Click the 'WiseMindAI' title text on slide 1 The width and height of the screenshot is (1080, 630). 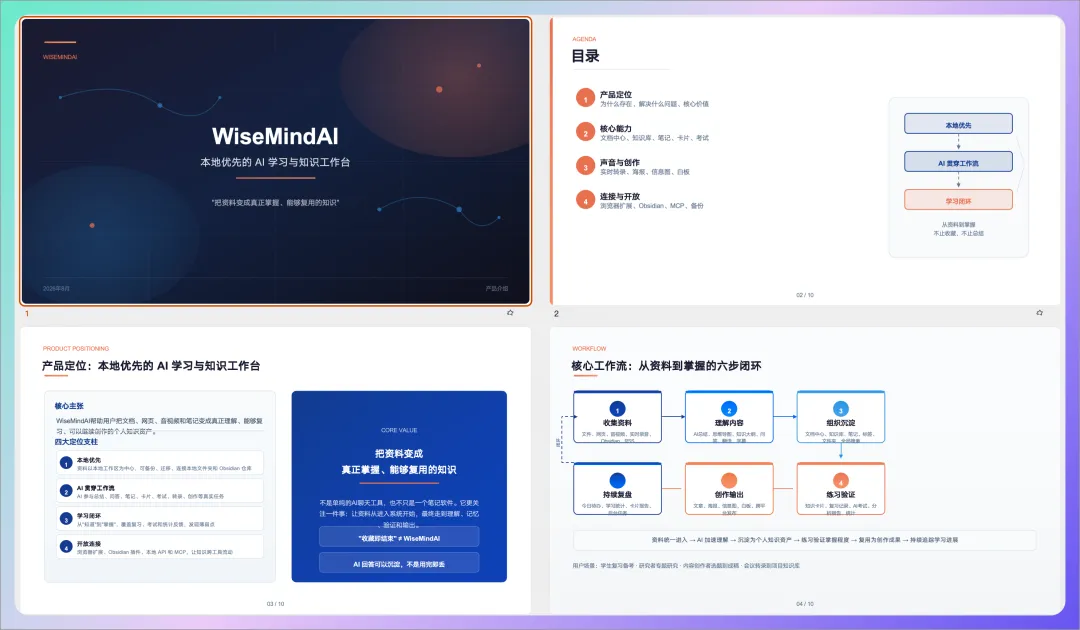[275, 136]
